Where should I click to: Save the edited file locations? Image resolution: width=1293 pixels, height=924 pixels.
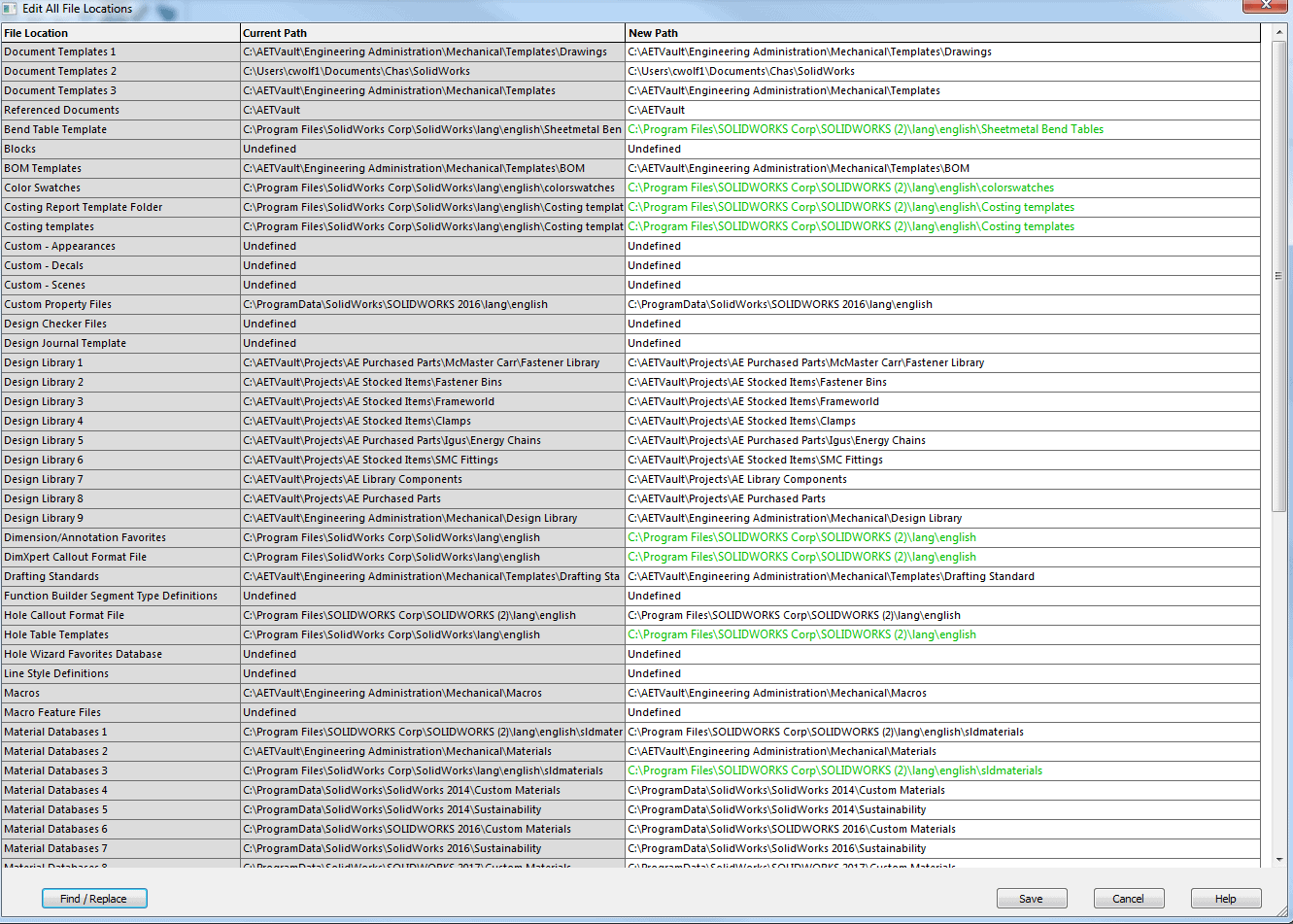tap(1032, 898)
